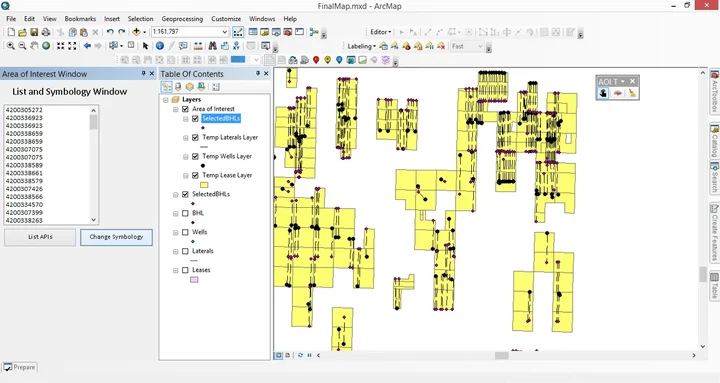Click first tool in AOI T toolbar

603,93
